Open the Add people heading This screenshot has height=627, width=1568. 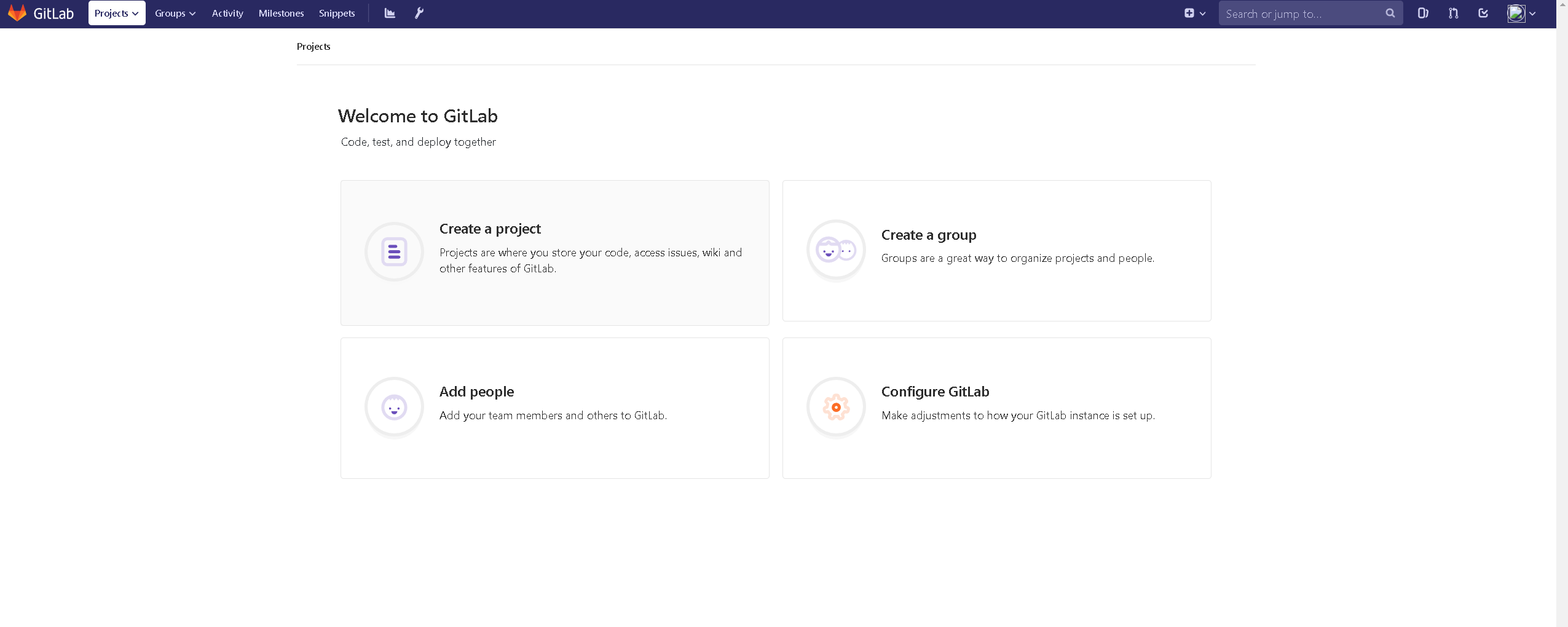click(476, 392)
